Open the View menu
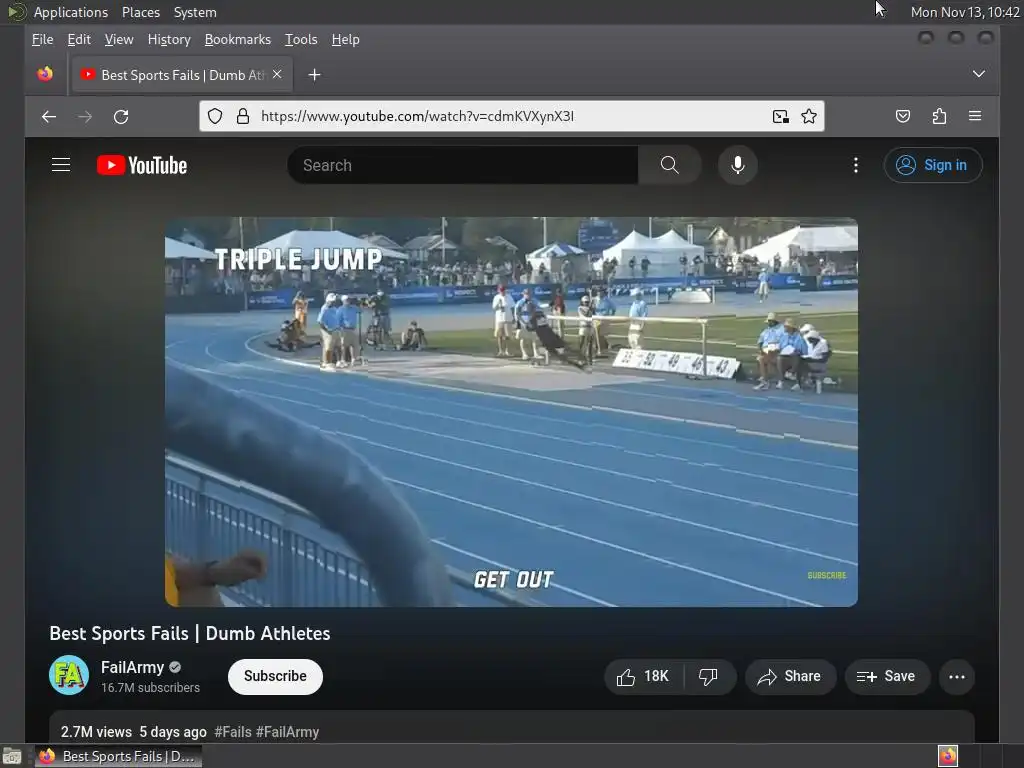This screenshot has height=768, width=1024. point(119,40)
